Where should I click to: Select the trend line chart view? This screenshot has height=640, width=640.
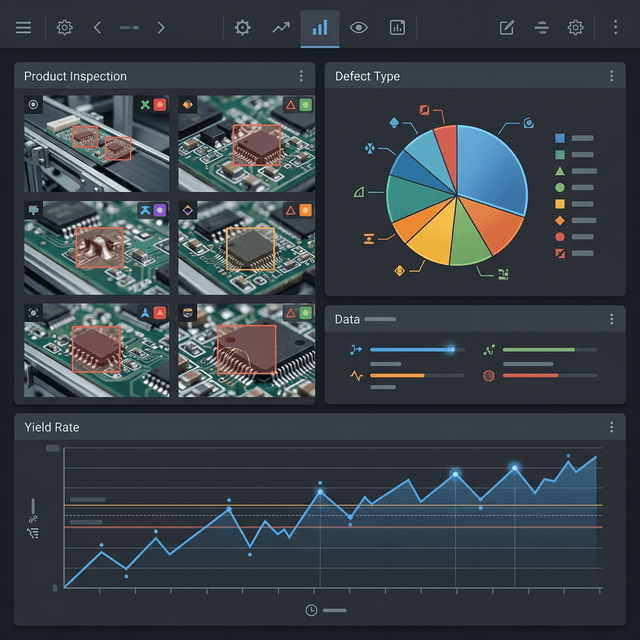coord(281,28)
